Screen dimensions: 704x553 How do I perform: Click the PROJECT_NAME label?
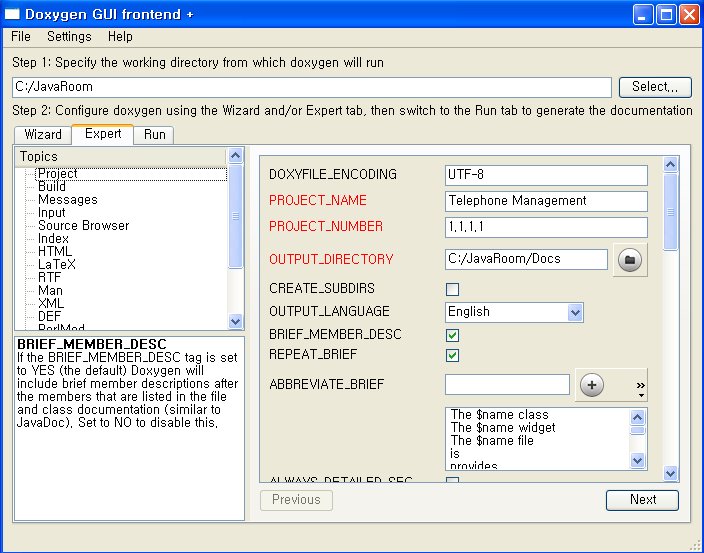tap(317, 201)
